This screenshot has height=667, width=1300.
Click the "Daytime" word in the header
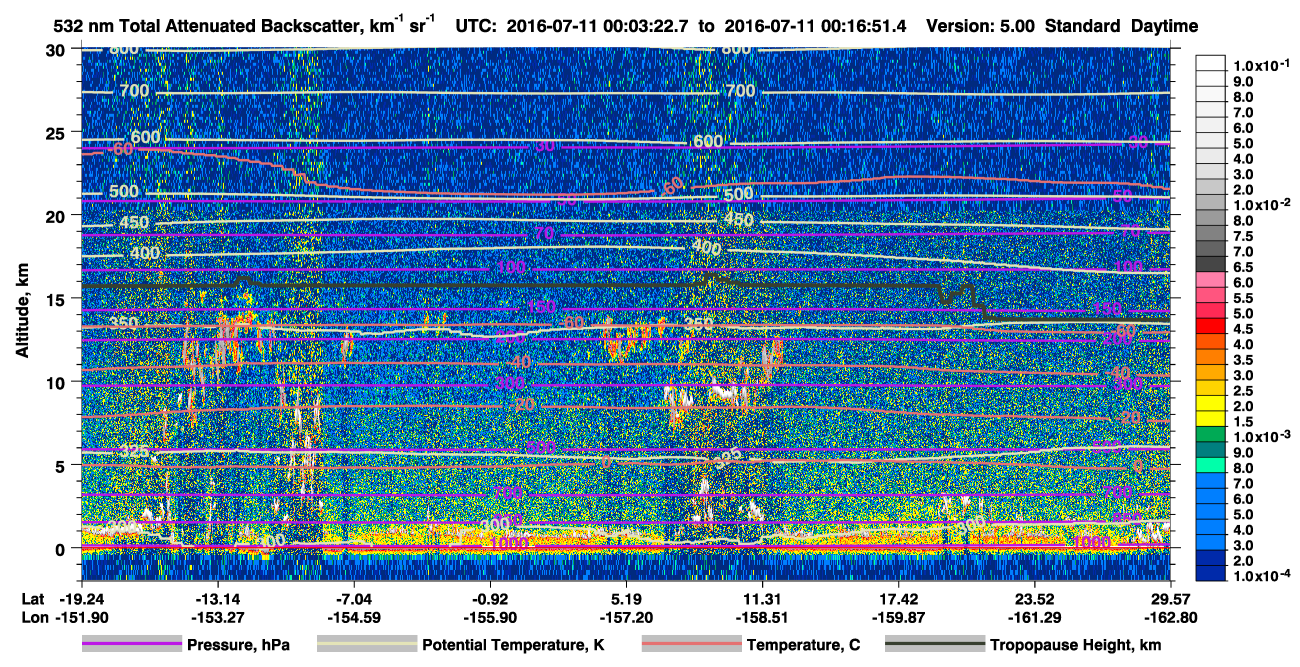coord(1165,27)
